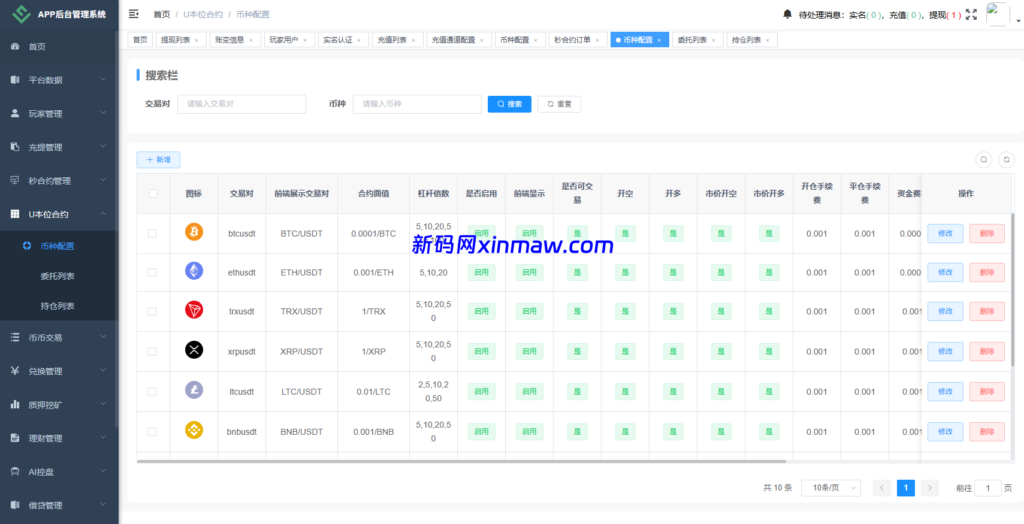Check the ethusdt row checkbox
The image size is (1024, 524).
(x=152, y=272)
